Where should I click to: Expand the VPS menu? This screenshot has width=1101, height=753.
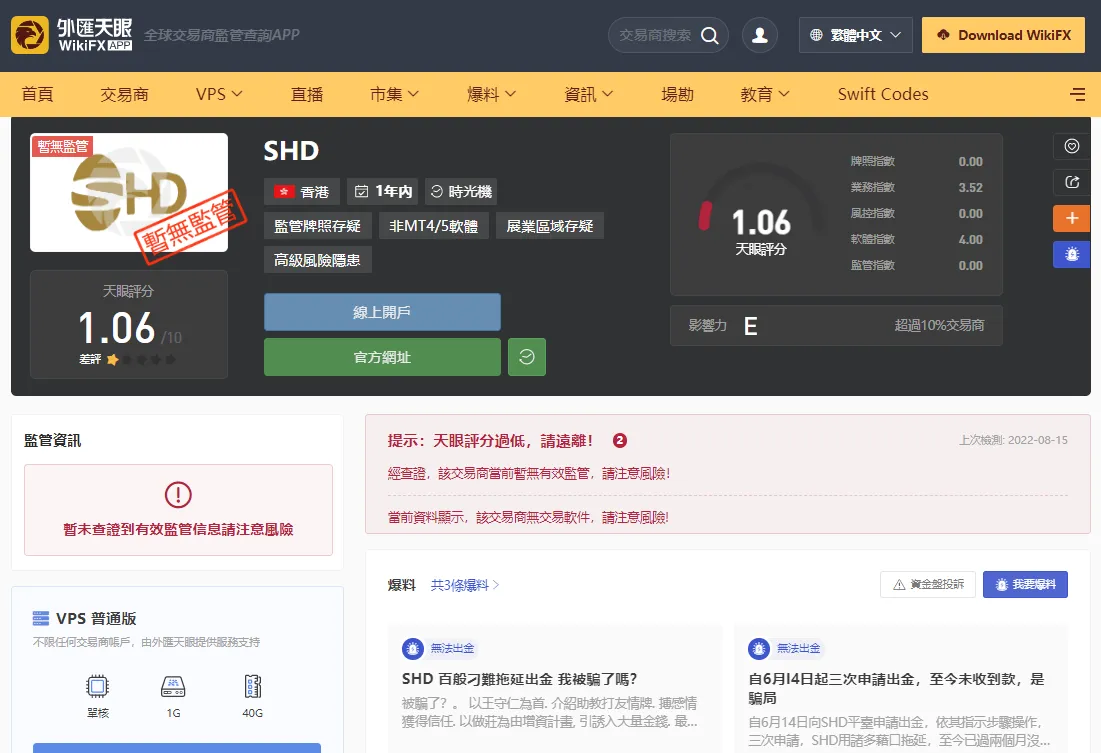coord(219,94)
